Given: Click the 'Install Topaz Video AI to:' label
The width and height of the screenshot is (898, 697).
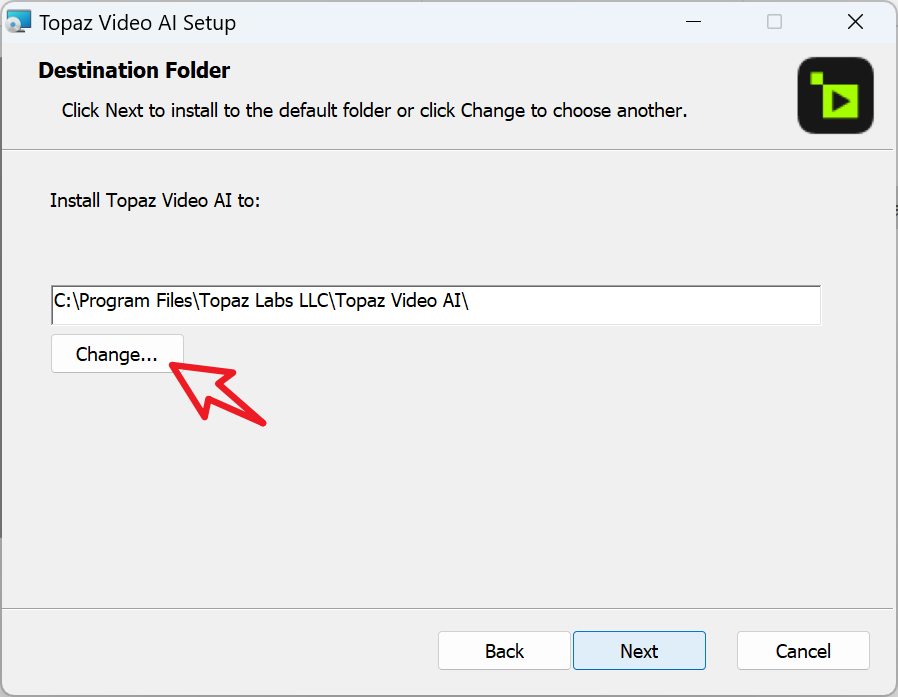Looking at the screenshot, I should click(x=155, y=200).
